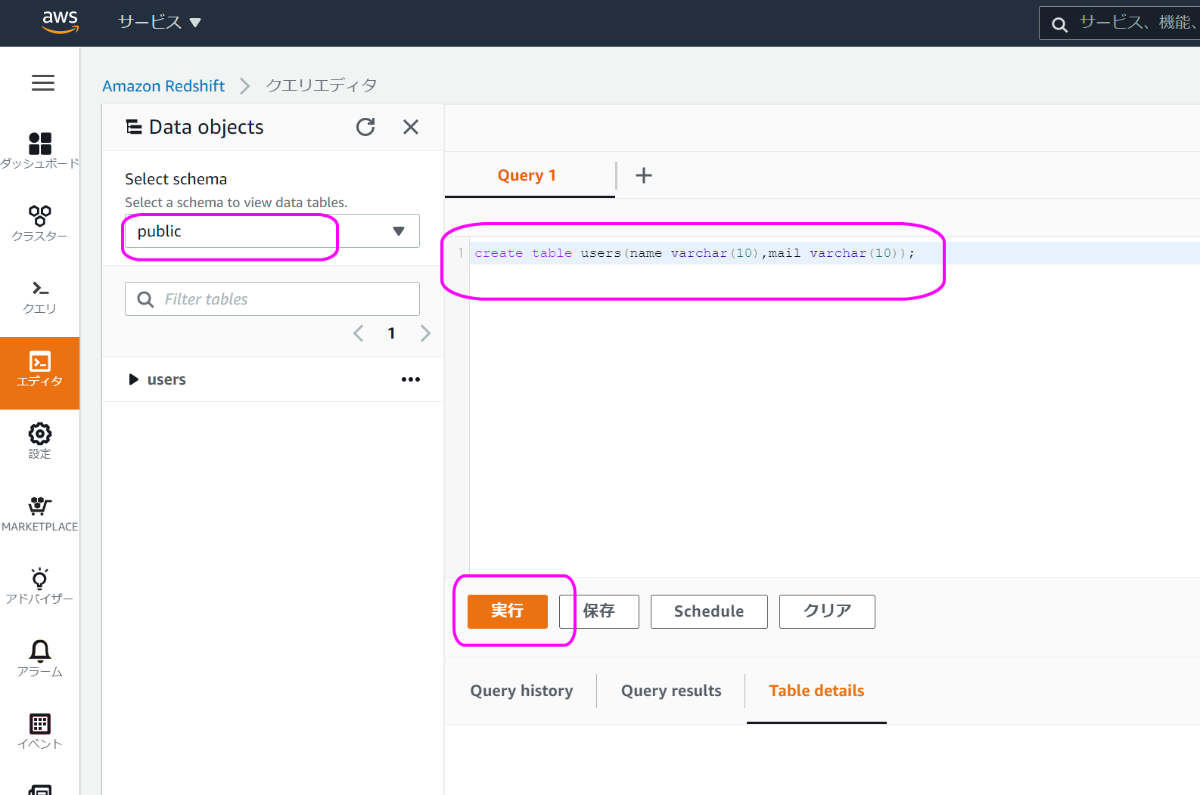1200x795 pixels.
Task: Click the クエリエディタ breadcrumb text
Action: (321, 86)
